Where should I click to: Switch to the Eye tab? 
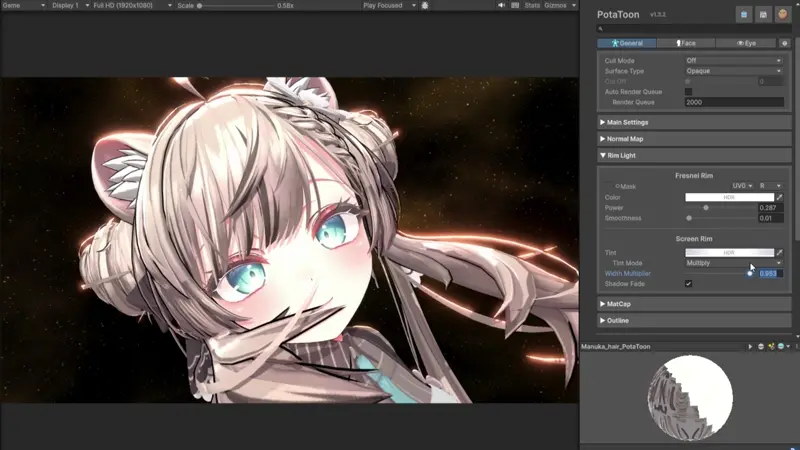point(746,43)
